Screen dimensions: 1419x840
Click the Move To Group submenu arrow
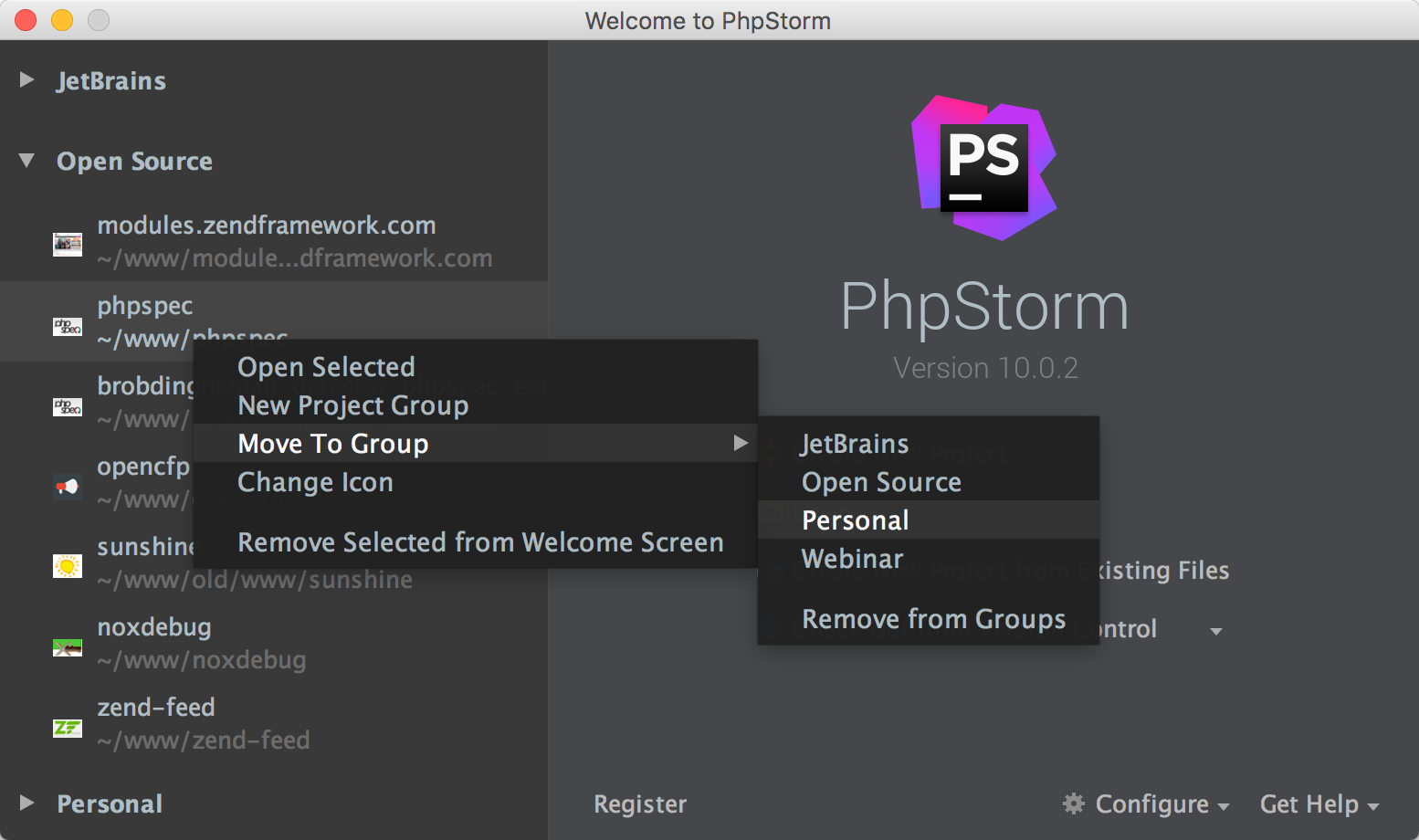coord(741,444)
